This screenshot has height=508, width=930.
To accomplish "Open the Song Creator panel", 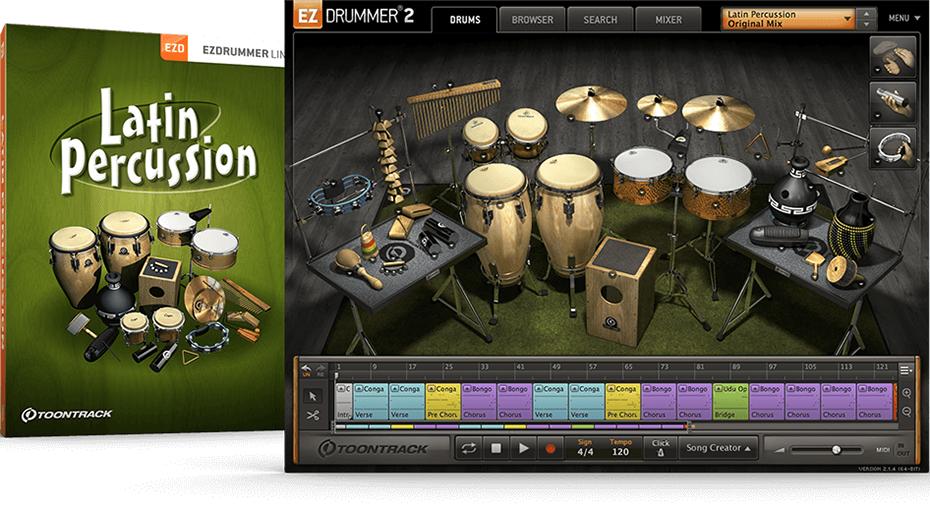I will pyautogui.click(x=719, y=448).
